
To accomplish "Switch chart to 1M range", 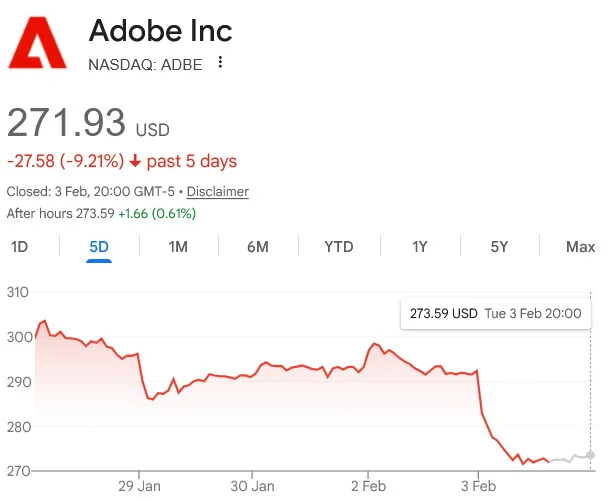I will pyautogui.click(x=178, y=247).
